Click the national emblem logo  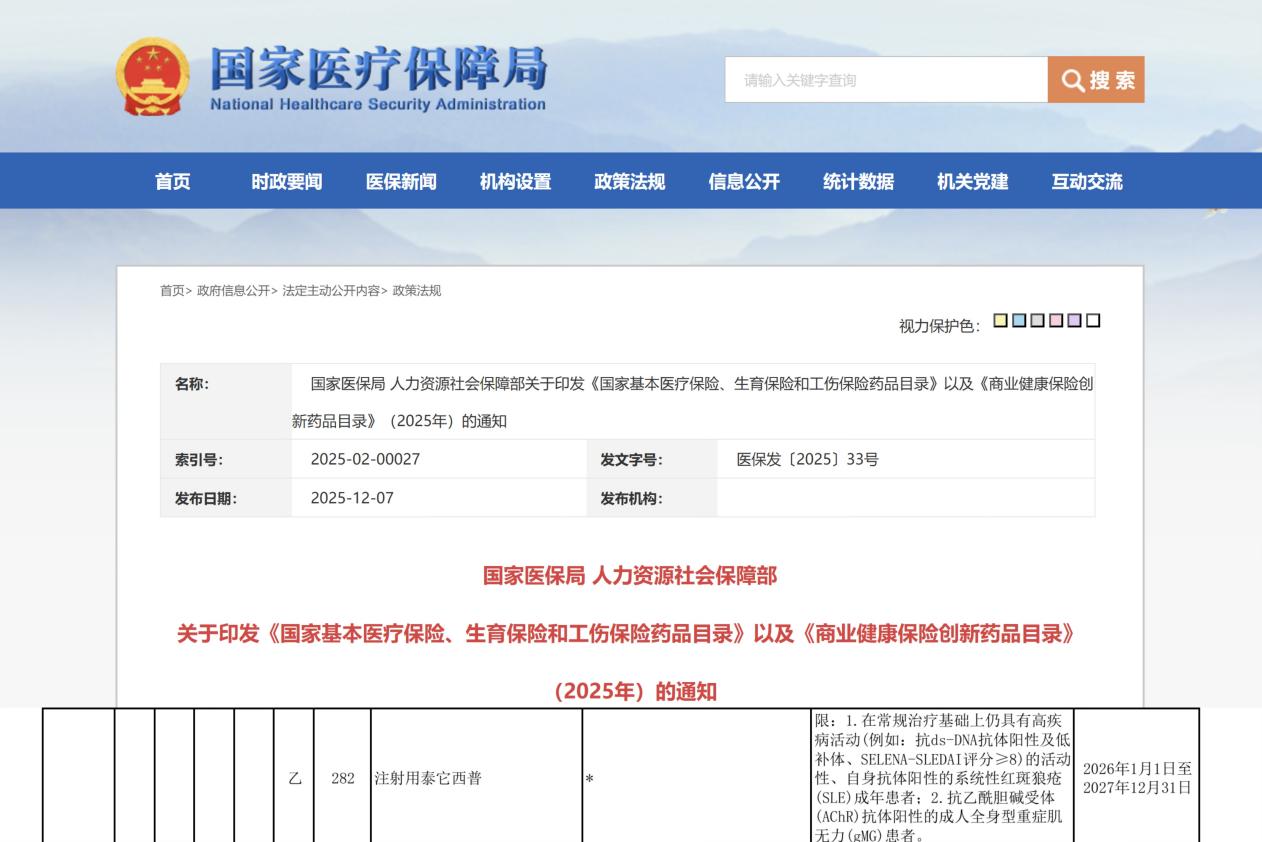tap(152, 78)
